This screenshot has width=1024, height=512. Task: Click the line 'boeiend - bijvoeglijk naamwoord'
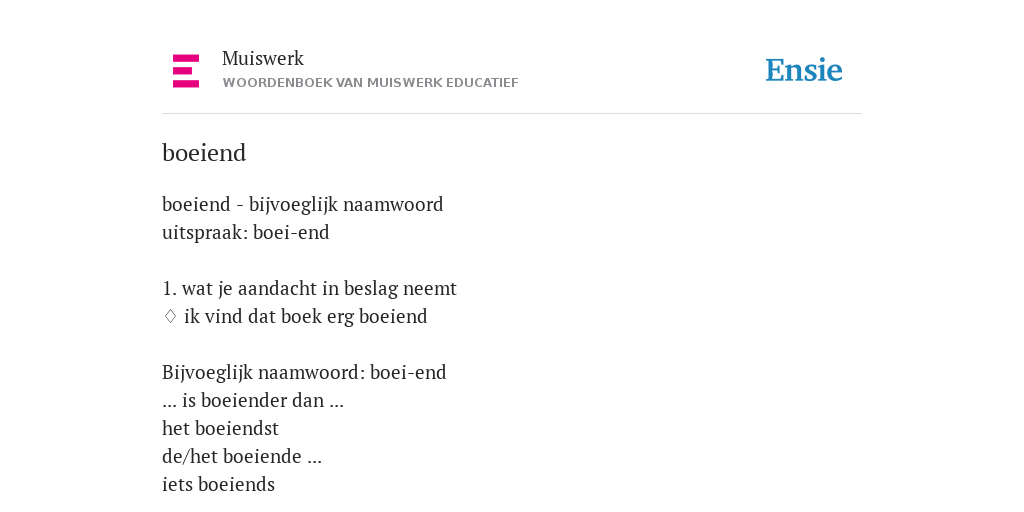[302, 204]
